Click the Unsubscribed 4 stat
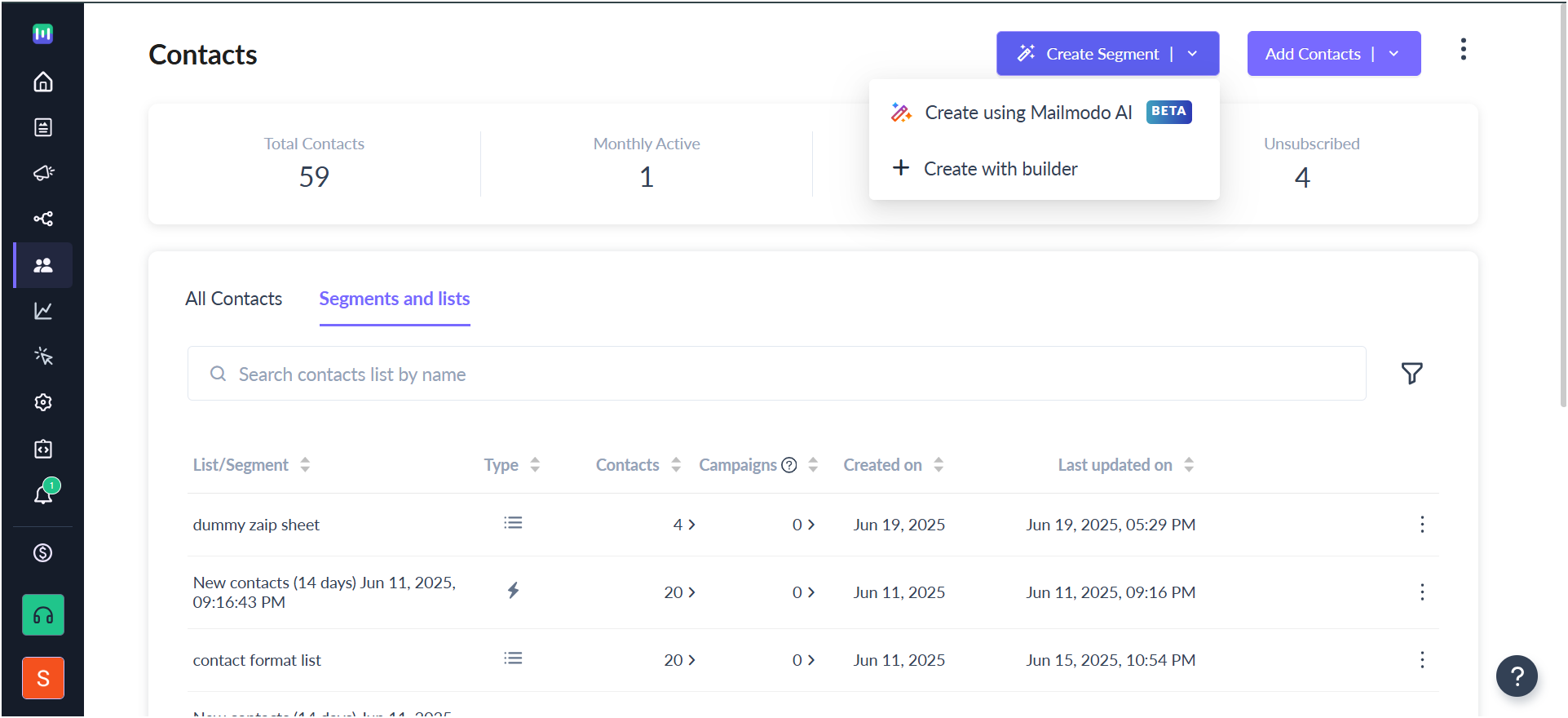Image resolution: width=1568 pixels, height=718 pixels. [x=1311, y=164]
